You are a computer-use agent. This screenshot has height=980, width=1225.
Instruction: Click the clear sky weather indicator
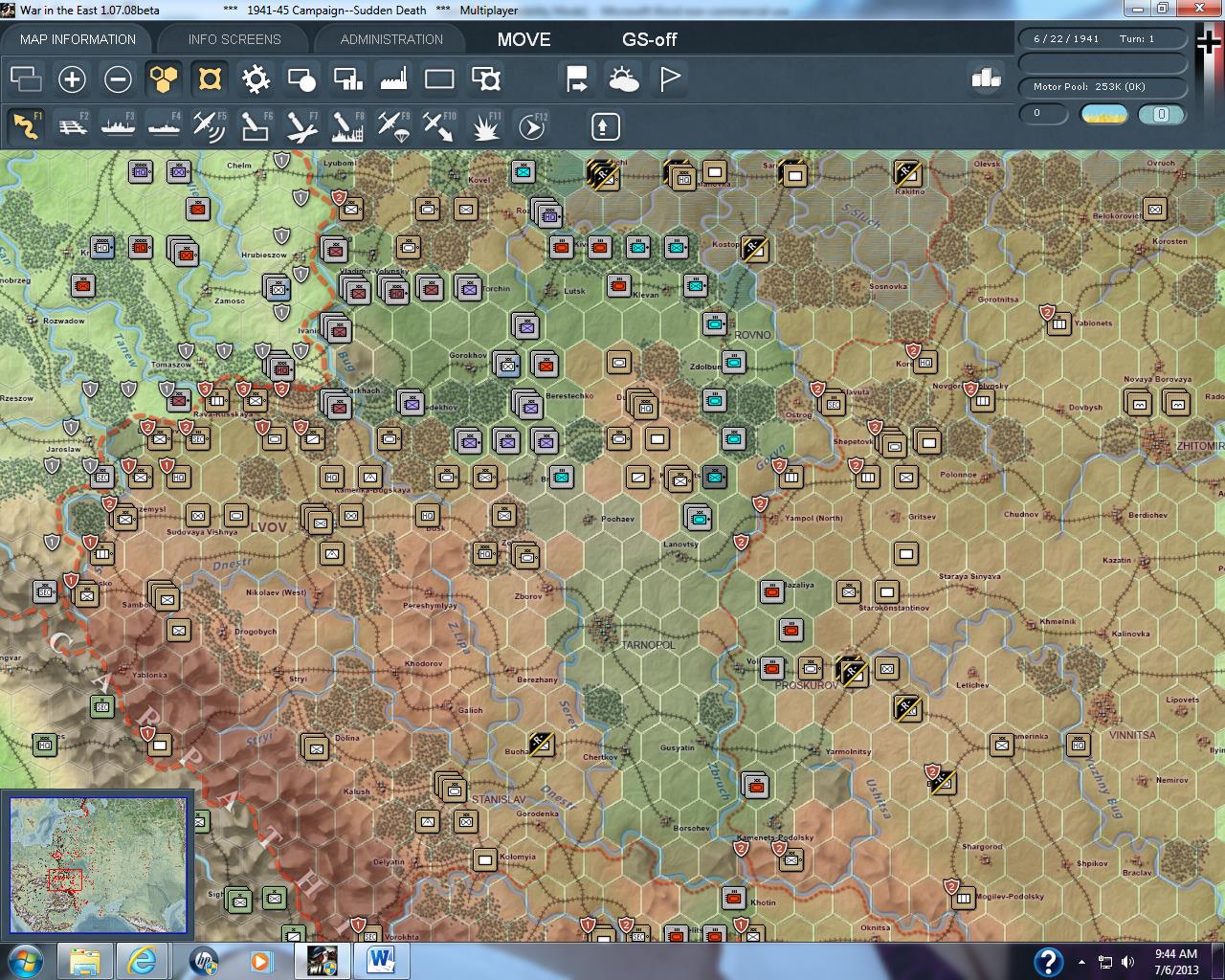click(1103, 114)
